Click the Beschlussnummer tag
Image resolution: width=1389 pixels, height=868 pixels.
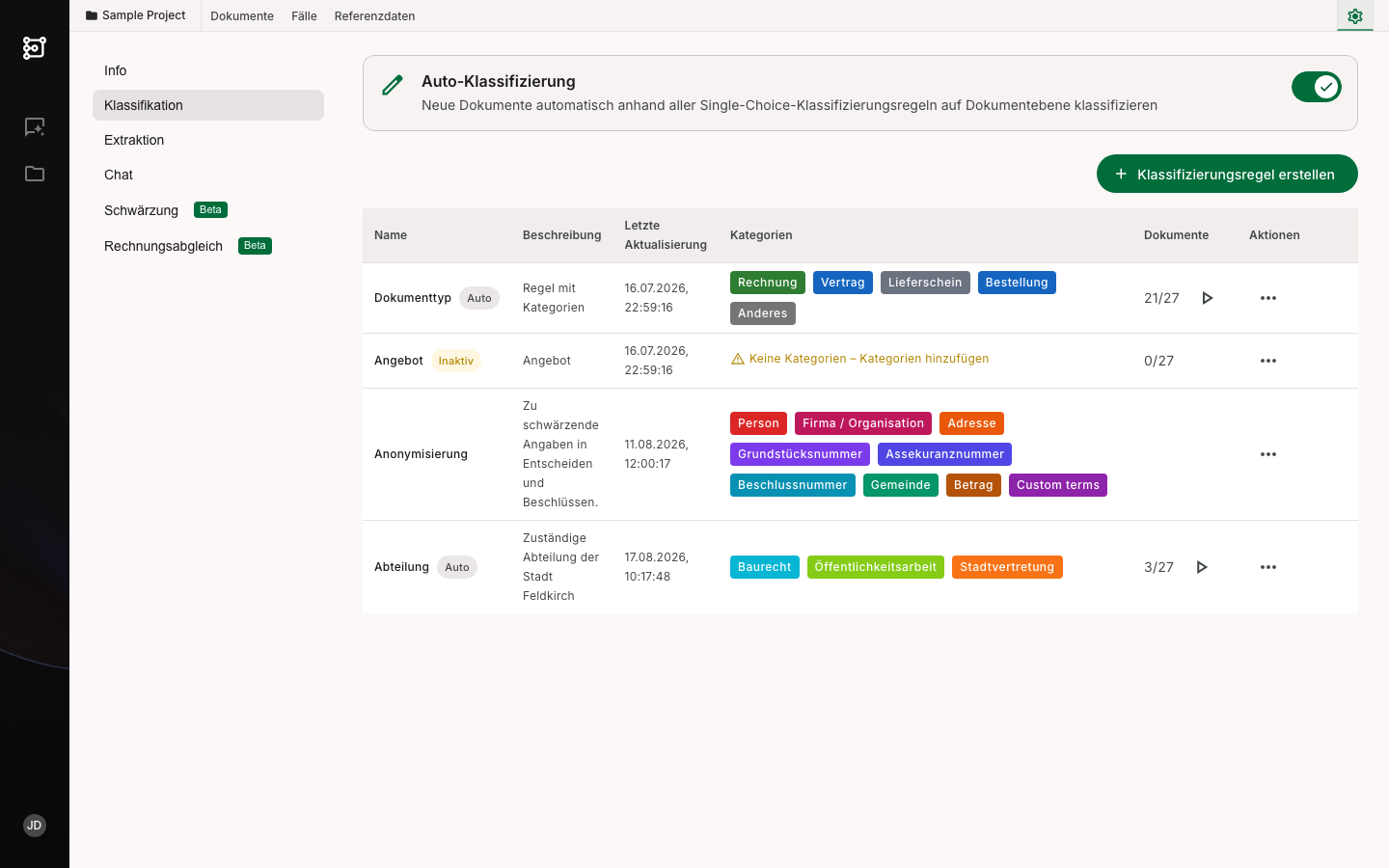pyautogui.click(x=793, y=485)
